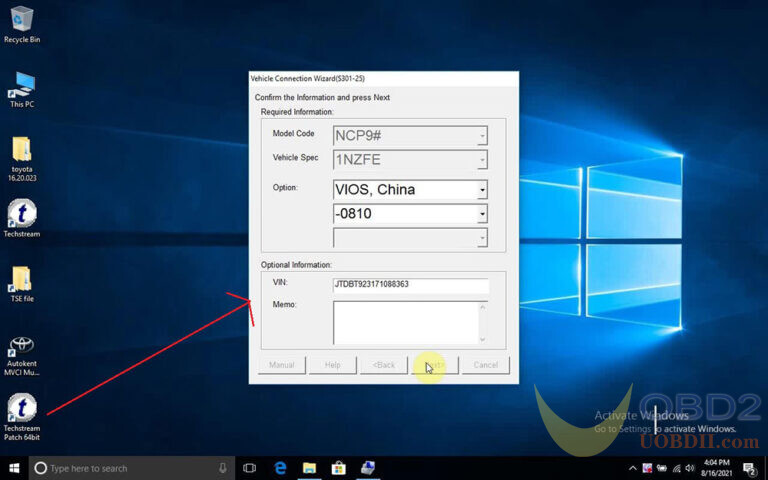Open the Recycle Bin desktop icon
This screenshot has width=768, height=480.
click(22, 25)
